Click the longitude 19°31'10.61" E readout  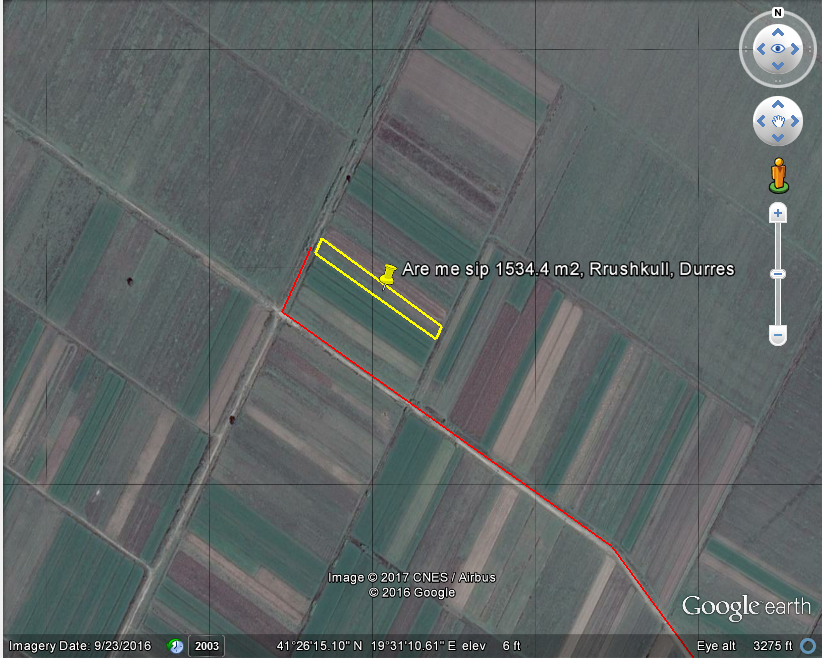click(415, 646)
